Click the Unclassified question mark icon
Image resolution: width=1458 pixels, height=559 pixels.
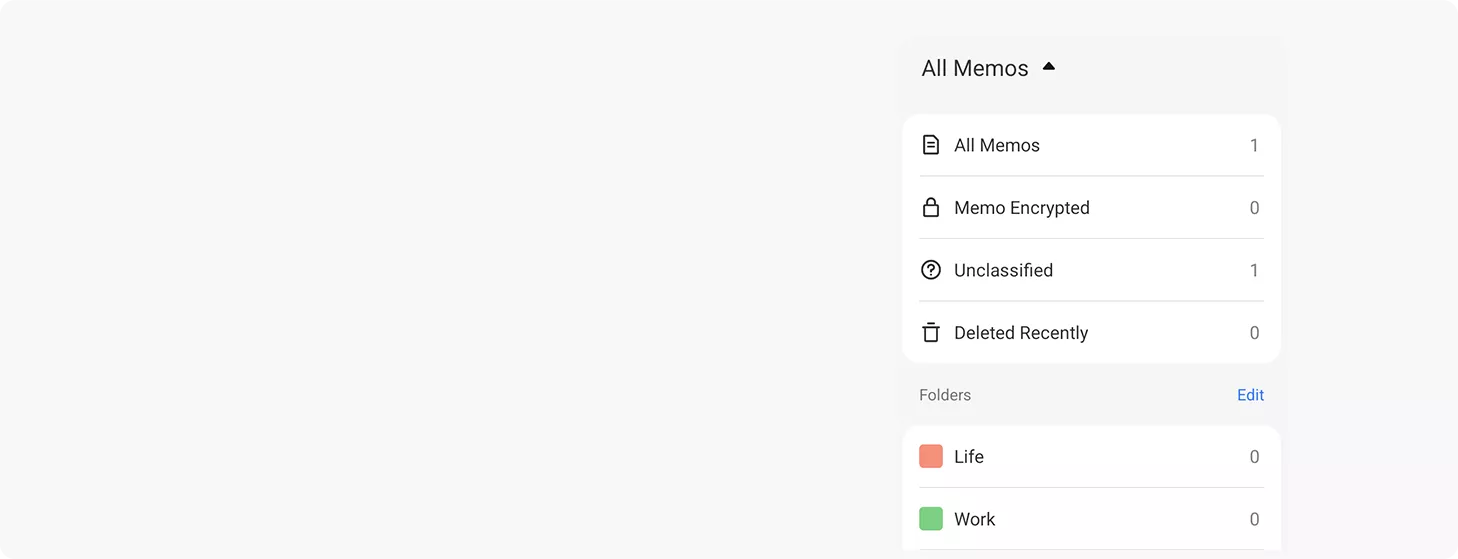930,270
